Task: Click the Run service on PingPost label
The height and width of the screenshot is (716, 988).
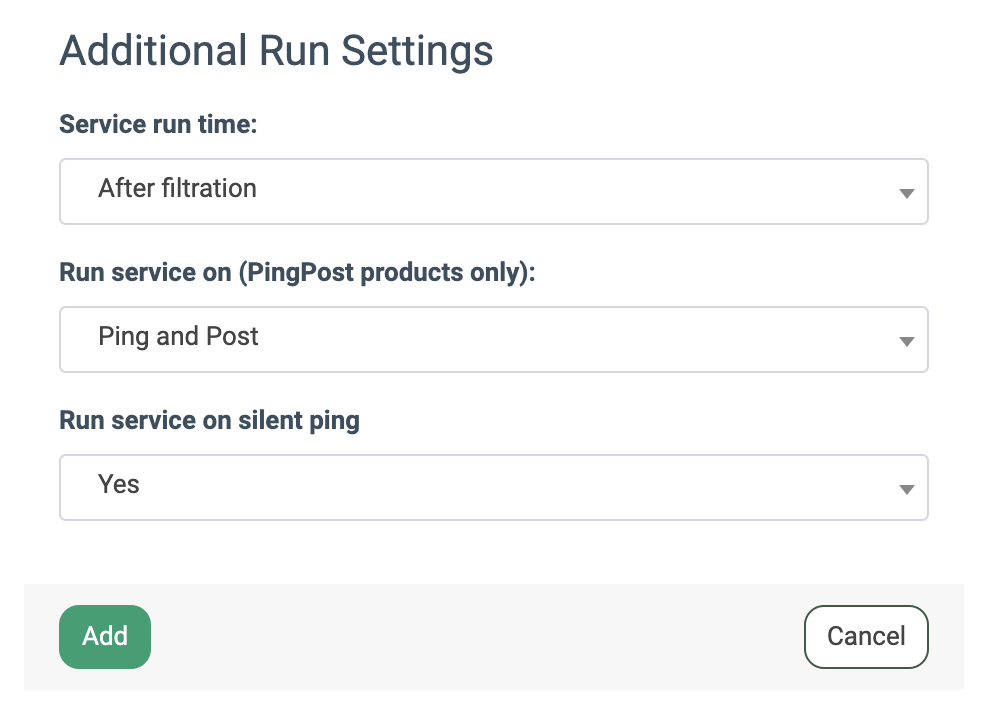Action: click(297, 273)
